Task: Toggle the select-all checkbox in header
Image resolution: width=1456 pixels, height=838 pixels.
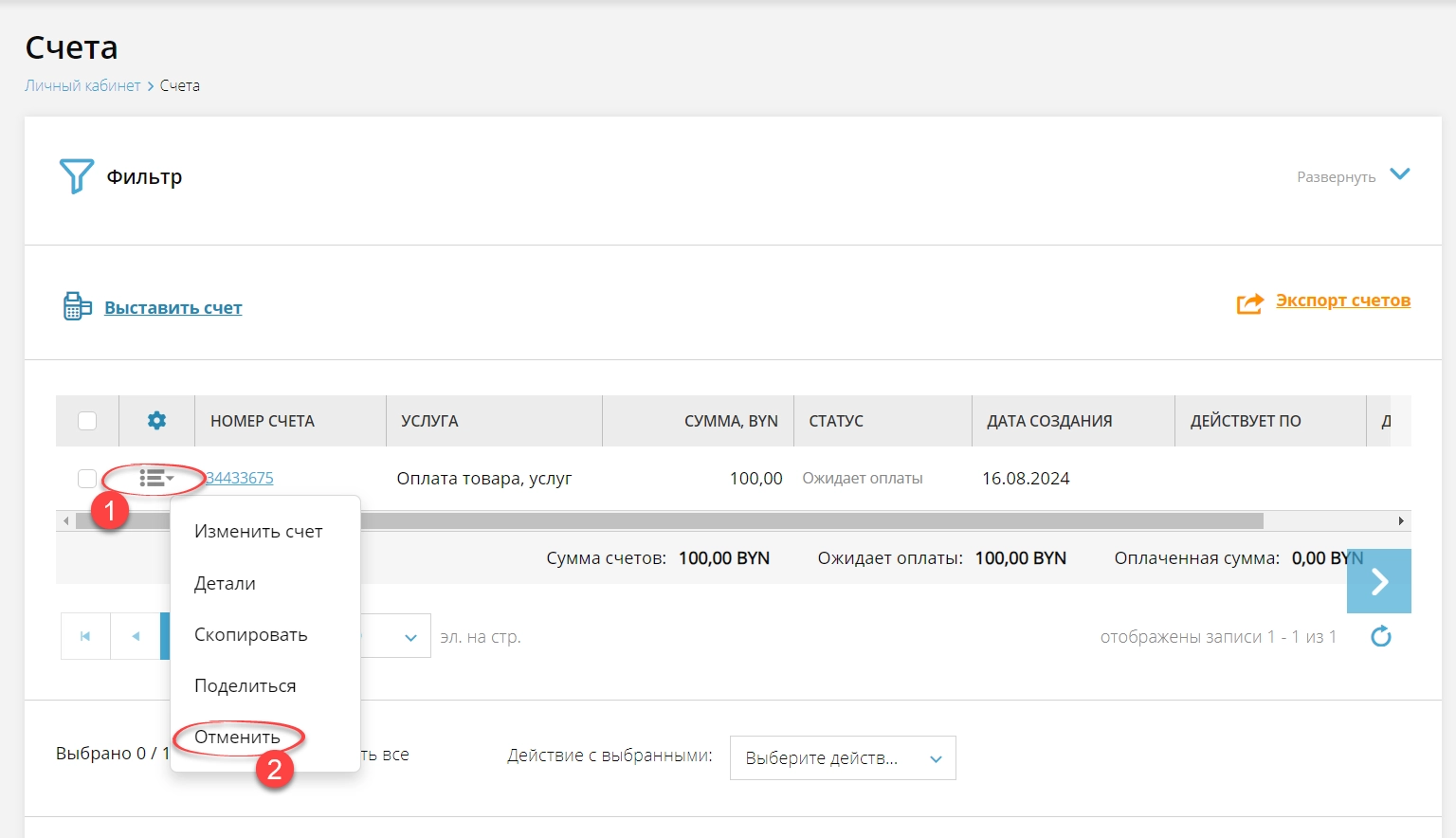Action: 87,421
